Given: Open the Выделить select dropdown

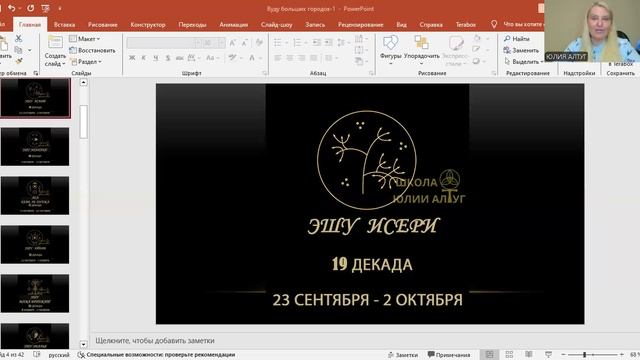Looking at the screenshot, I should point(523,62).
